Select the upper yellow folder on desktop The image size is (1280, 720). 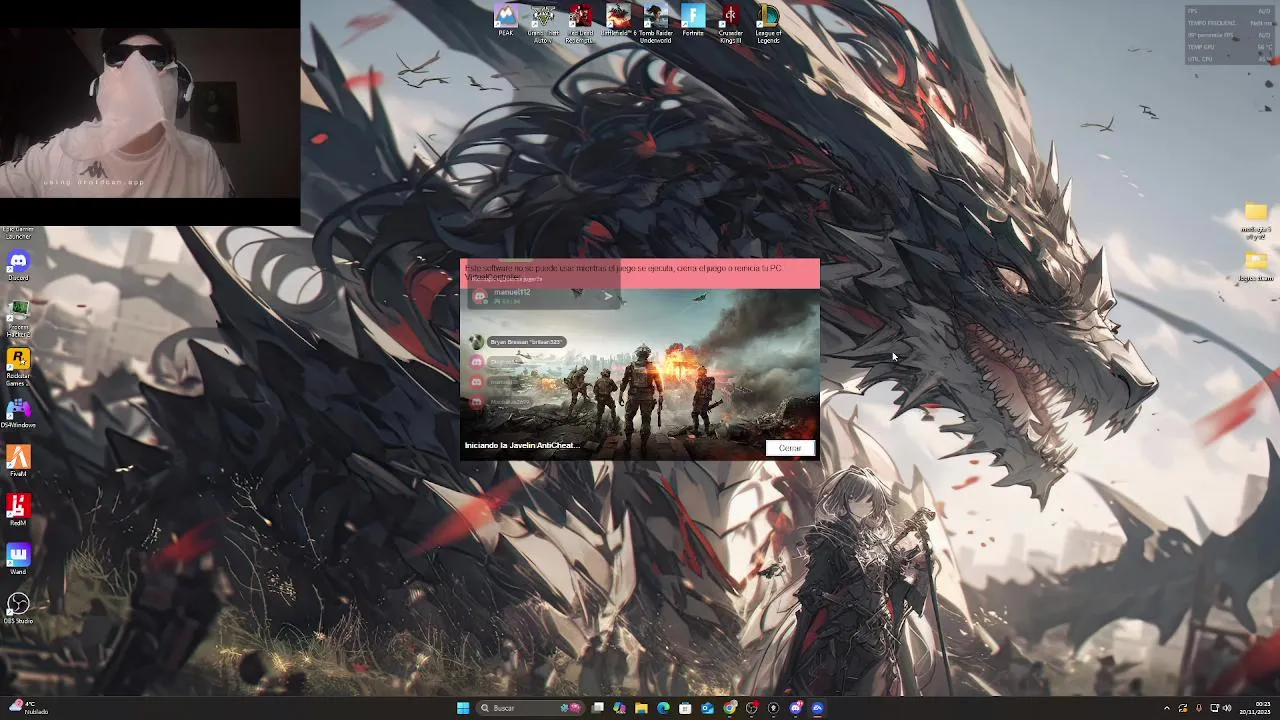pos(1256,220)
